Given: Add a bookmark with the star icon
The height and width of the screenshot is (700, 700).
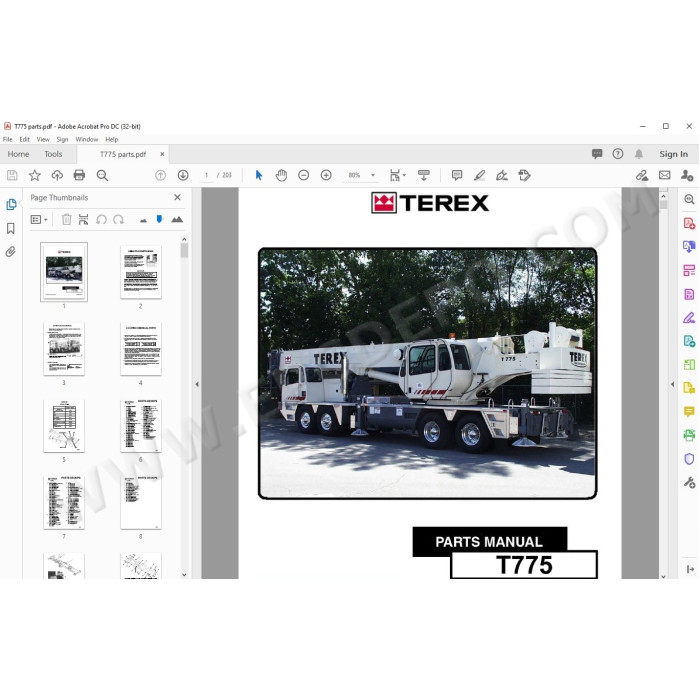Looking at the screenshot, I should tap(34, 175).
